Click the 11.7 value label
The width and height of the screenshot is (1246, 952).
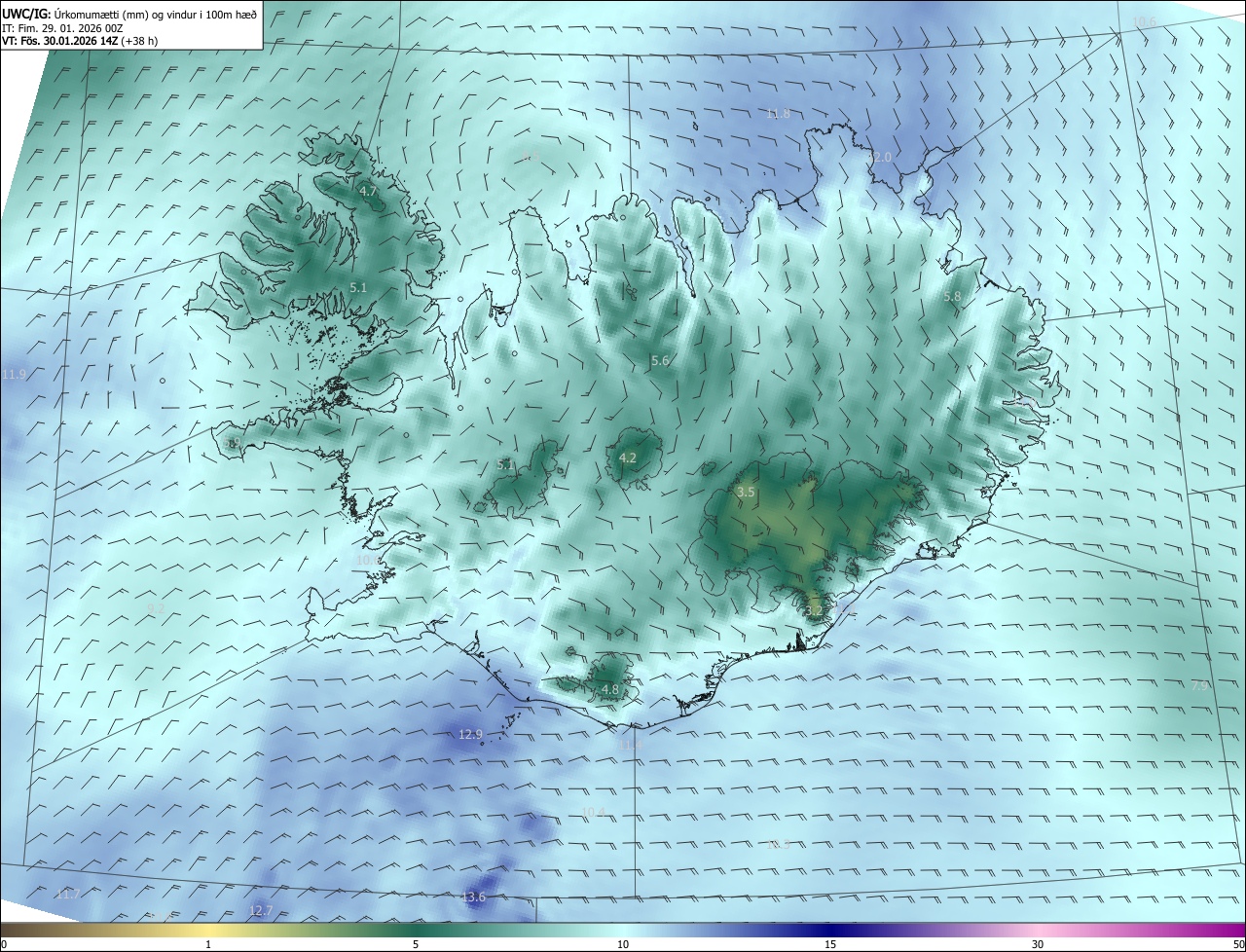click(x=68, y=895)
